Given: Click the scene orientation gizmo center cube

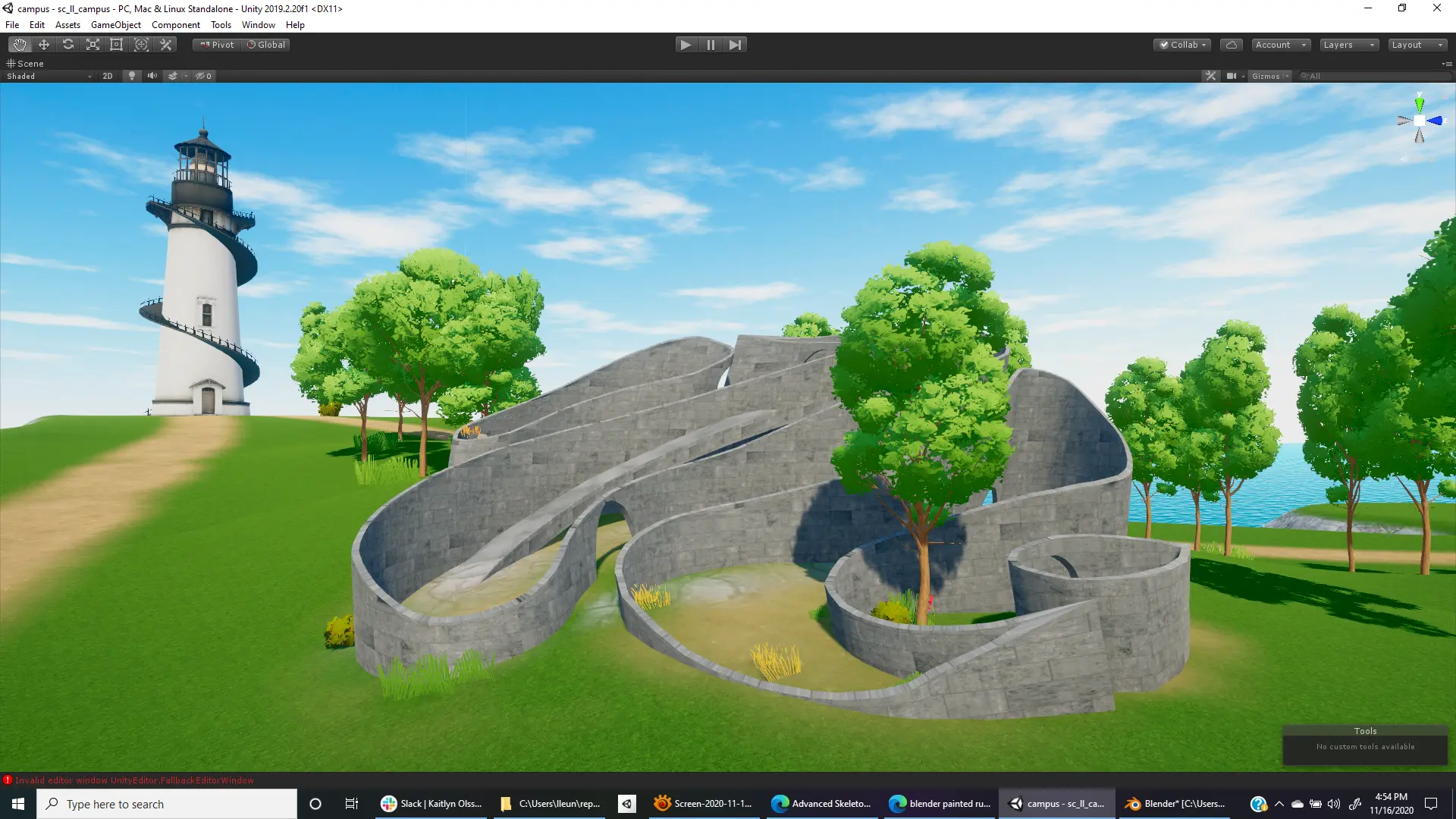Looking at the screenshot, I should (1419, 121).
